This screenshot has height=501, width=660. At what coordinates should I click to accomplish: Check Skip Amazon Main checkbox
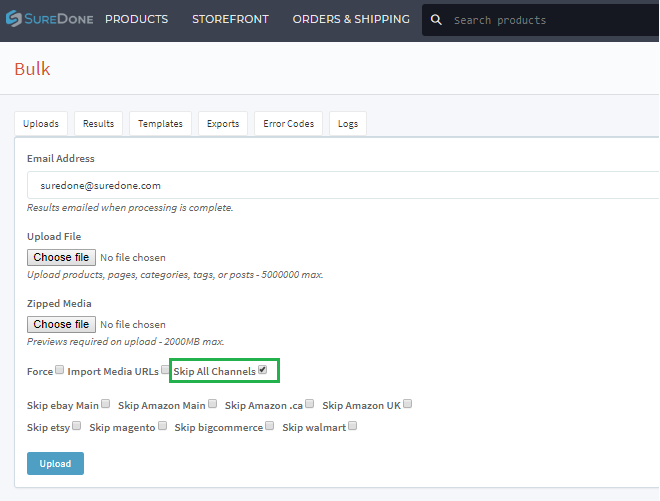tap(213, 404)
